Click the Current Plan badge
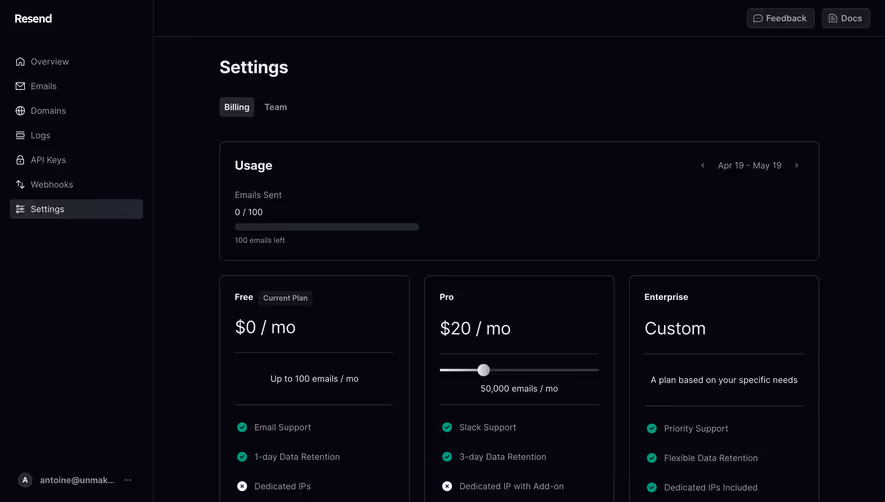Image resolution: width=885 pixels, height=502 pixels. coord(285,298)
